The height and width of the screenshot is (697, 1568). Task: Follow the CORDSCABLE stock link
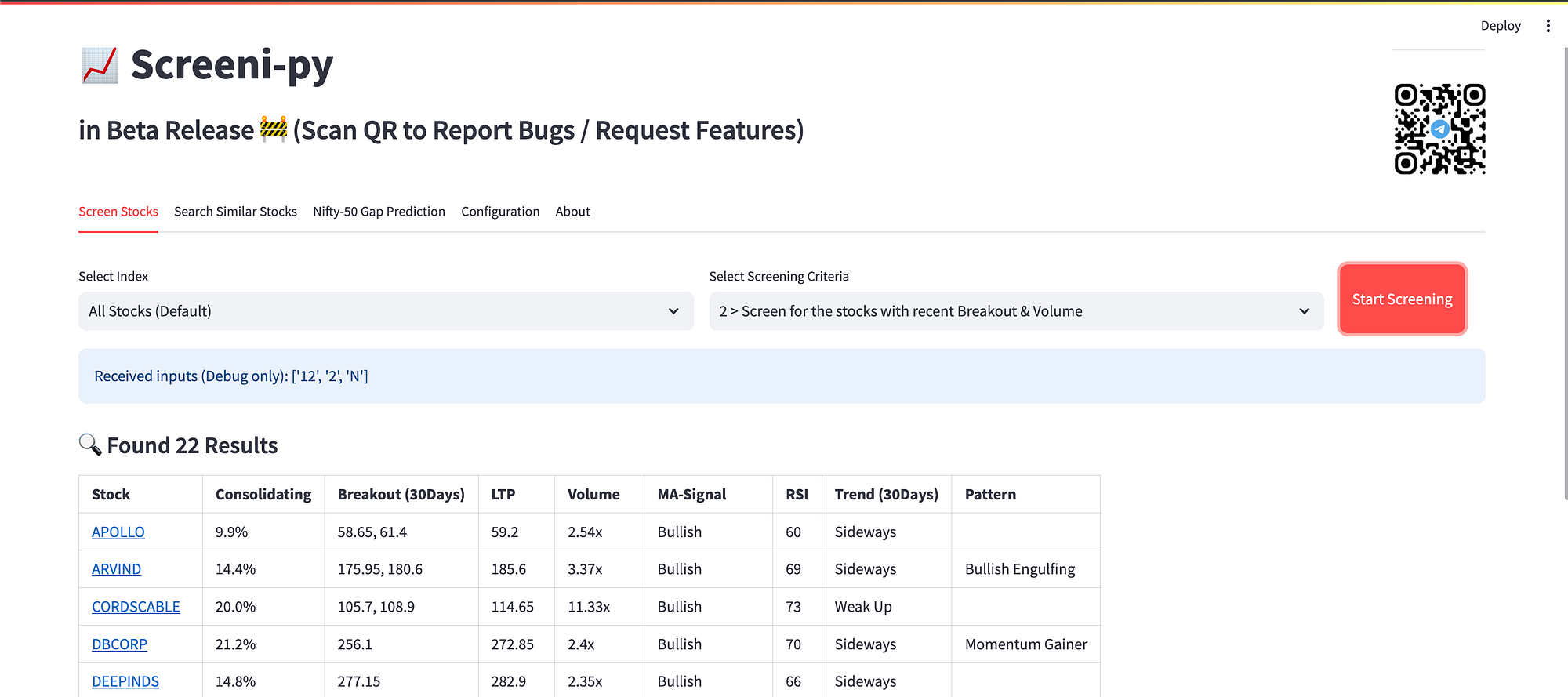click(136, 607)
